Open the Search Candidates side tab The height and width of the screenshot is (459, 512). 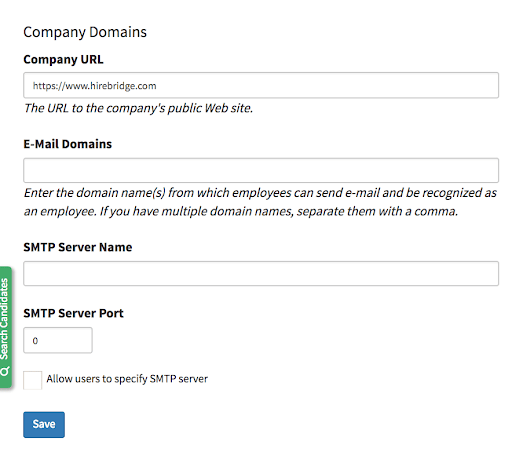6,327
